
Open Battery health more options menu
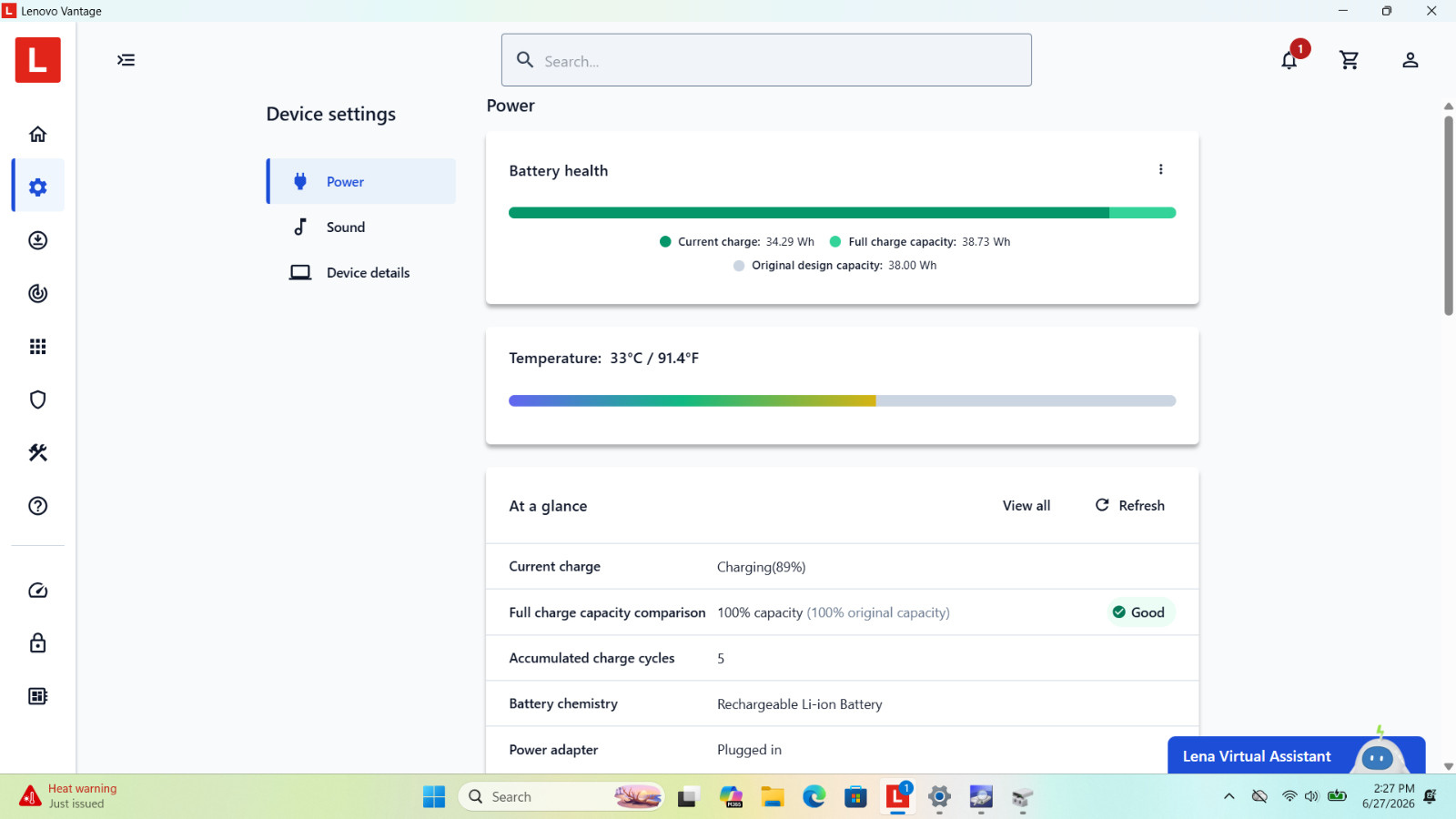pos(1160,169)
